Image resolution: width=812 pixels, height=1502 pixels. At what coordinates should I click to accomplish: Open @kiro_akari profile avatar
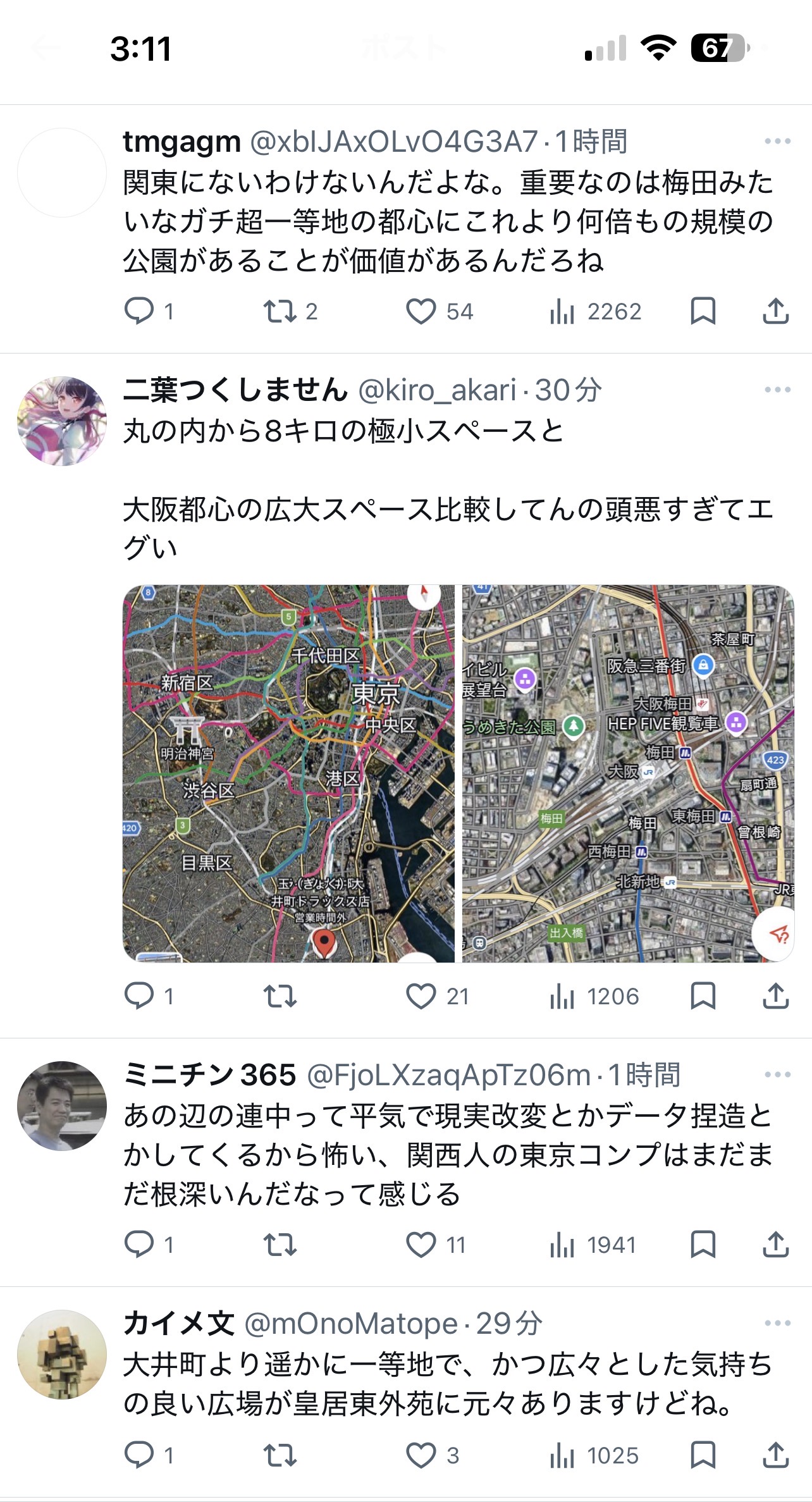(x=61, y=421)
